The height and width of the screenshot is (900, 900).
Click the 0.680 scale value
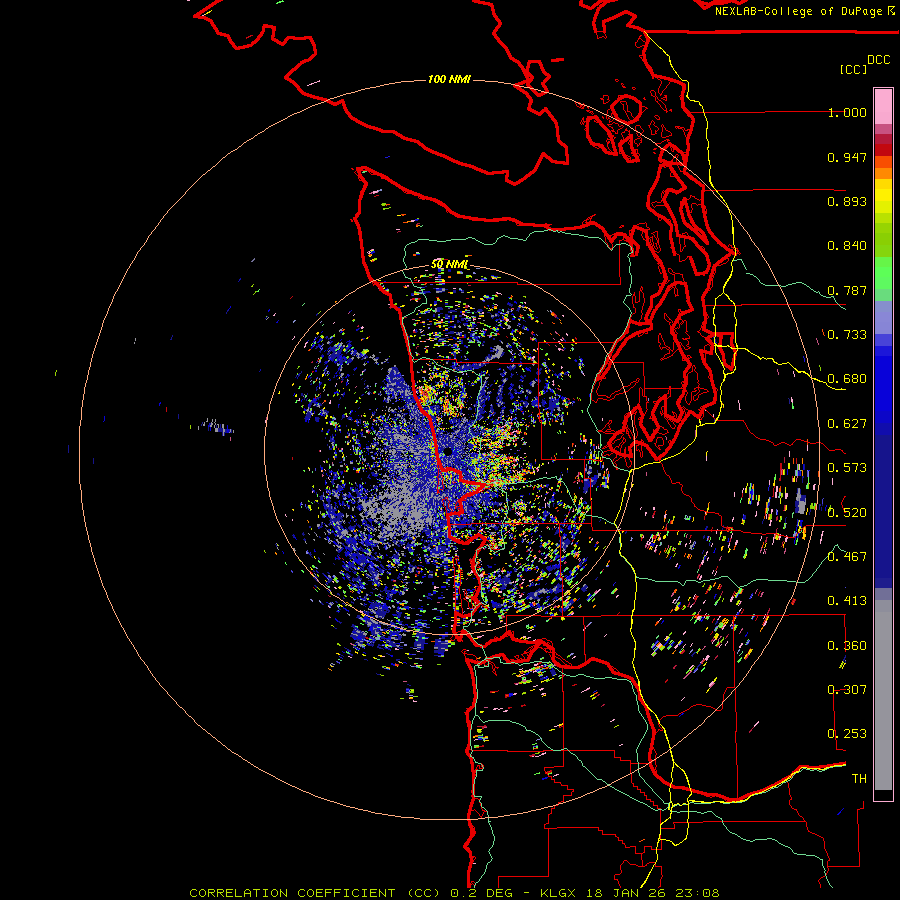point(847,379)
